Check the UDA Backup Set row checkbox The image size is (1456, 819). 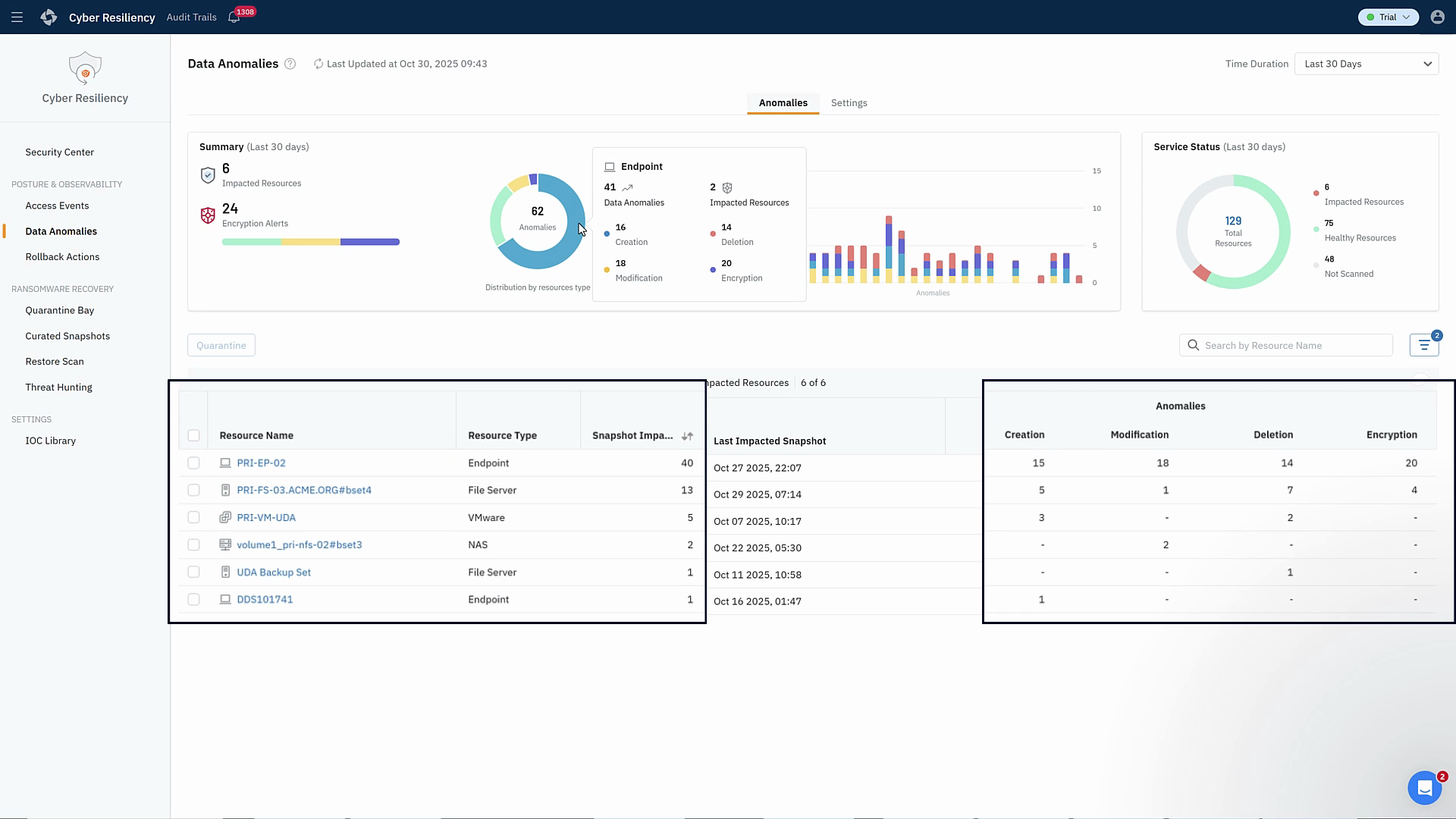193,572
